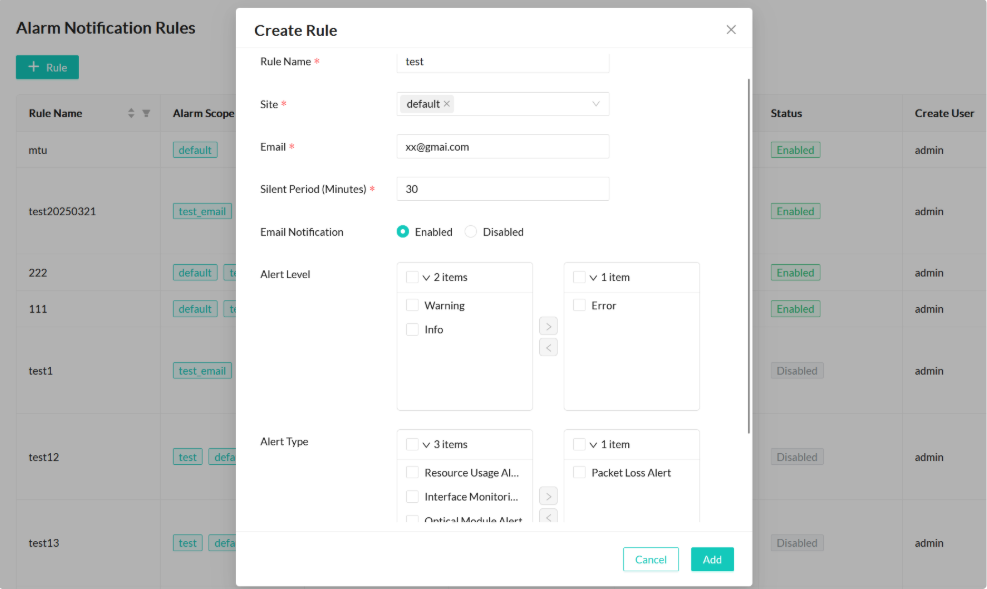Check the Packet Loss Alert checkbox
The height and width of the screenshot is (589, 987).
580,472
